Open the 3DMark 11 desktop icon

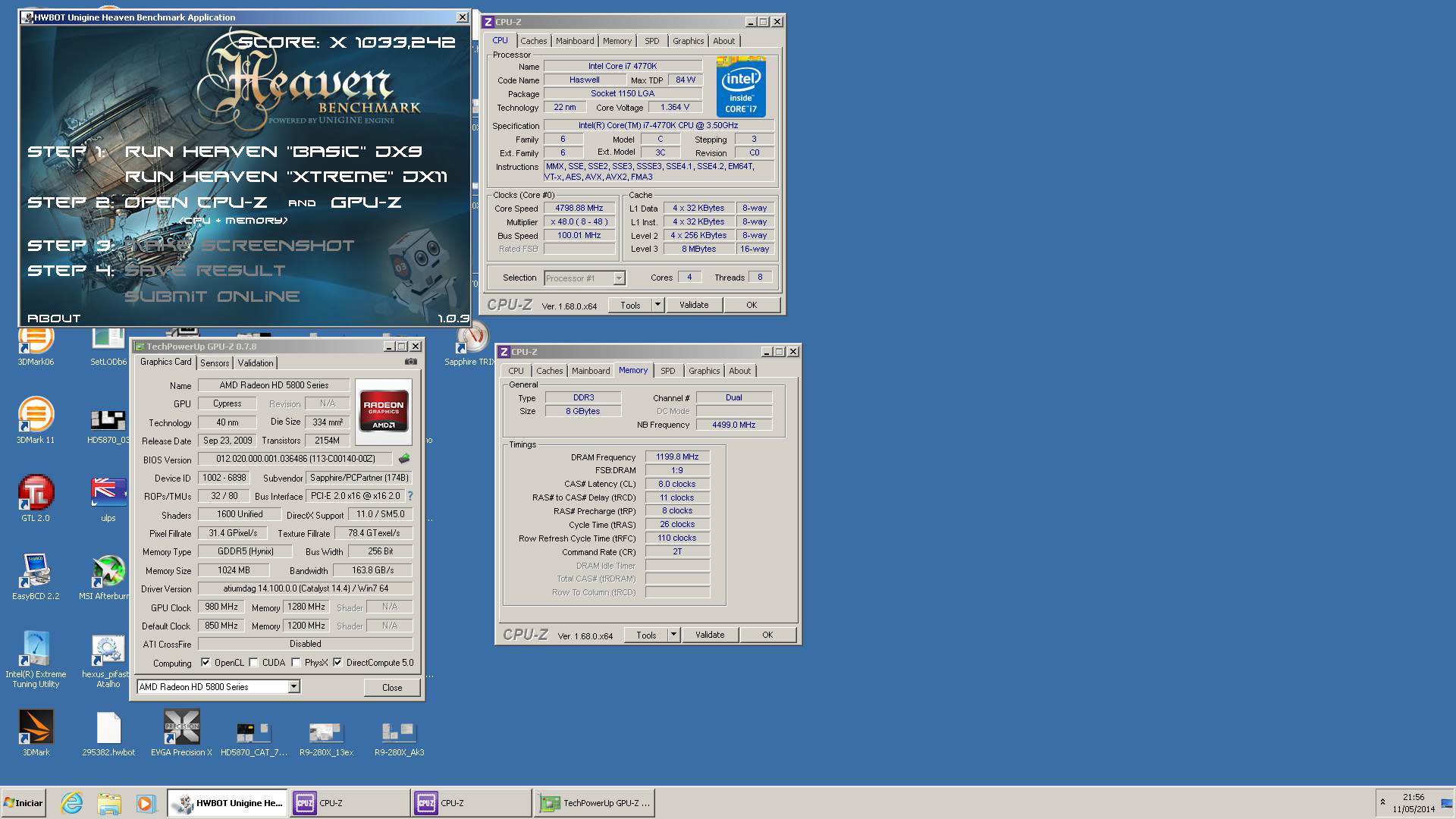(x=36, y=420)
